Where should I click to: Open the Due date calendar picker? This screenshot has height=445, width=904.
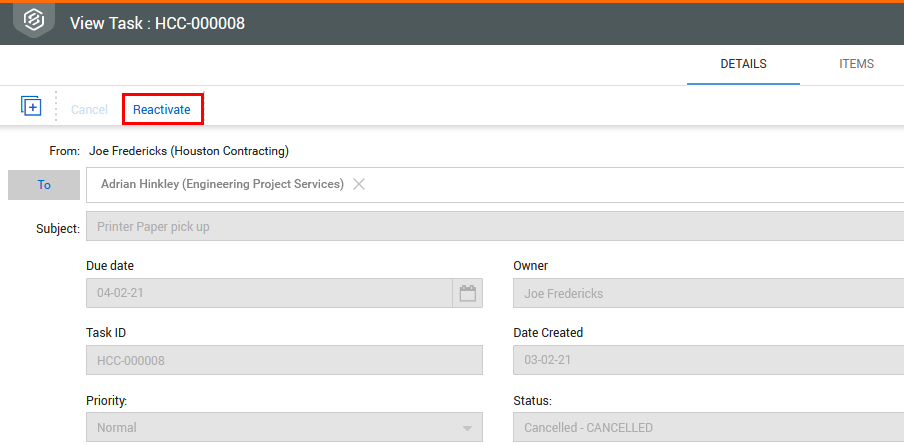[x=467, y=294]
